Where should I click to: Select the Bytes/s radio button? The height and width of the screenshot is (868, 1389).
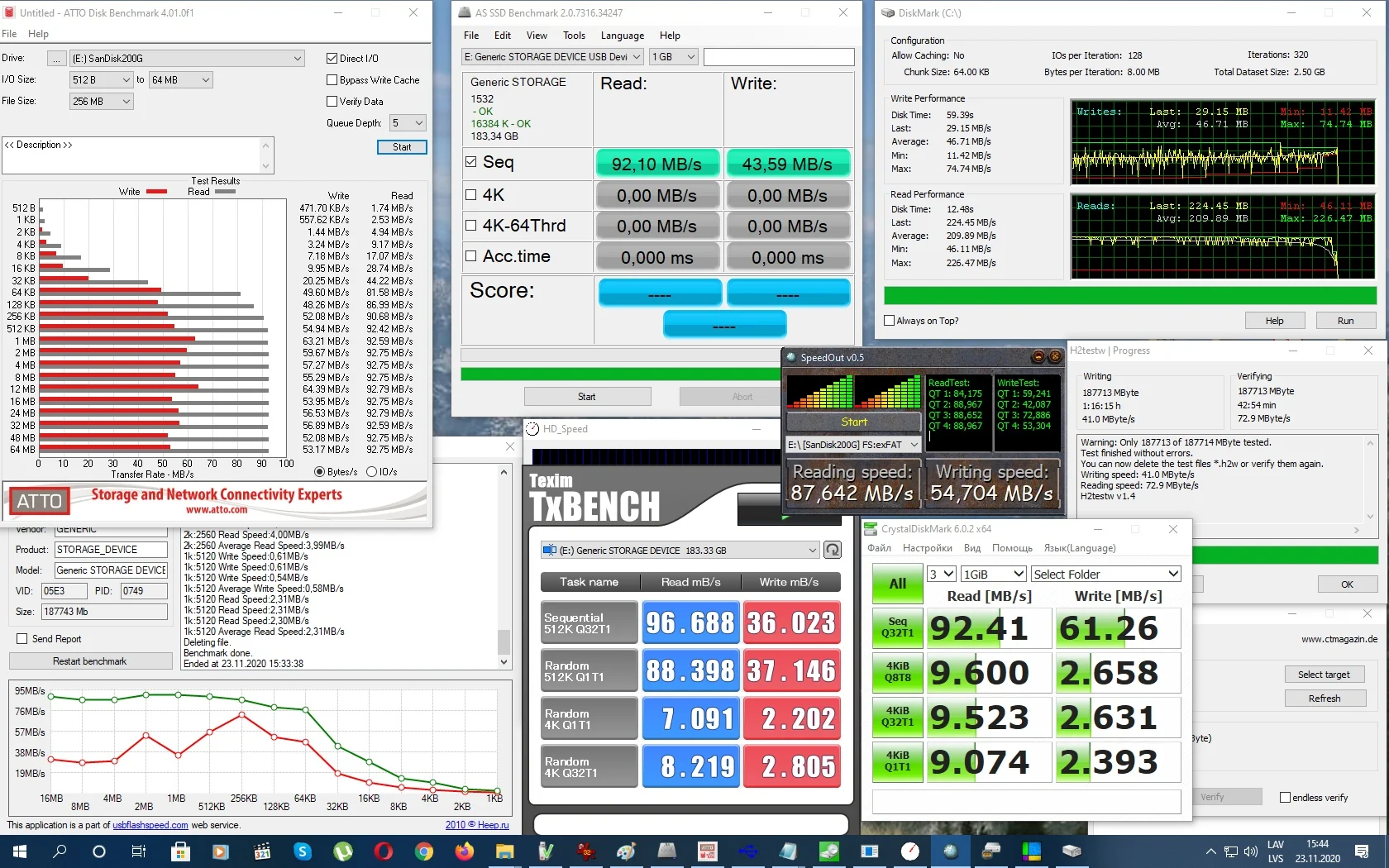[320, 472]
